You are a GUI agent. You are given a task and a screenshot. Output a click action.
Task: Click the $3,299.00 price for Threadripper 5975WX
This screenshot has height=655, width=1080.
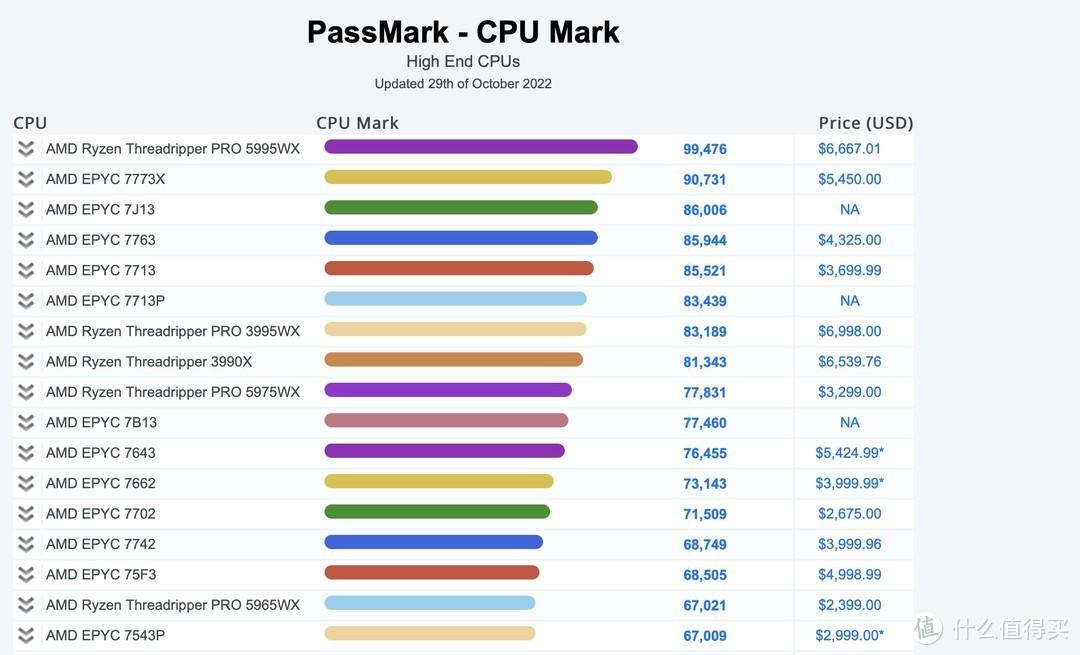(x=849, y=392)
